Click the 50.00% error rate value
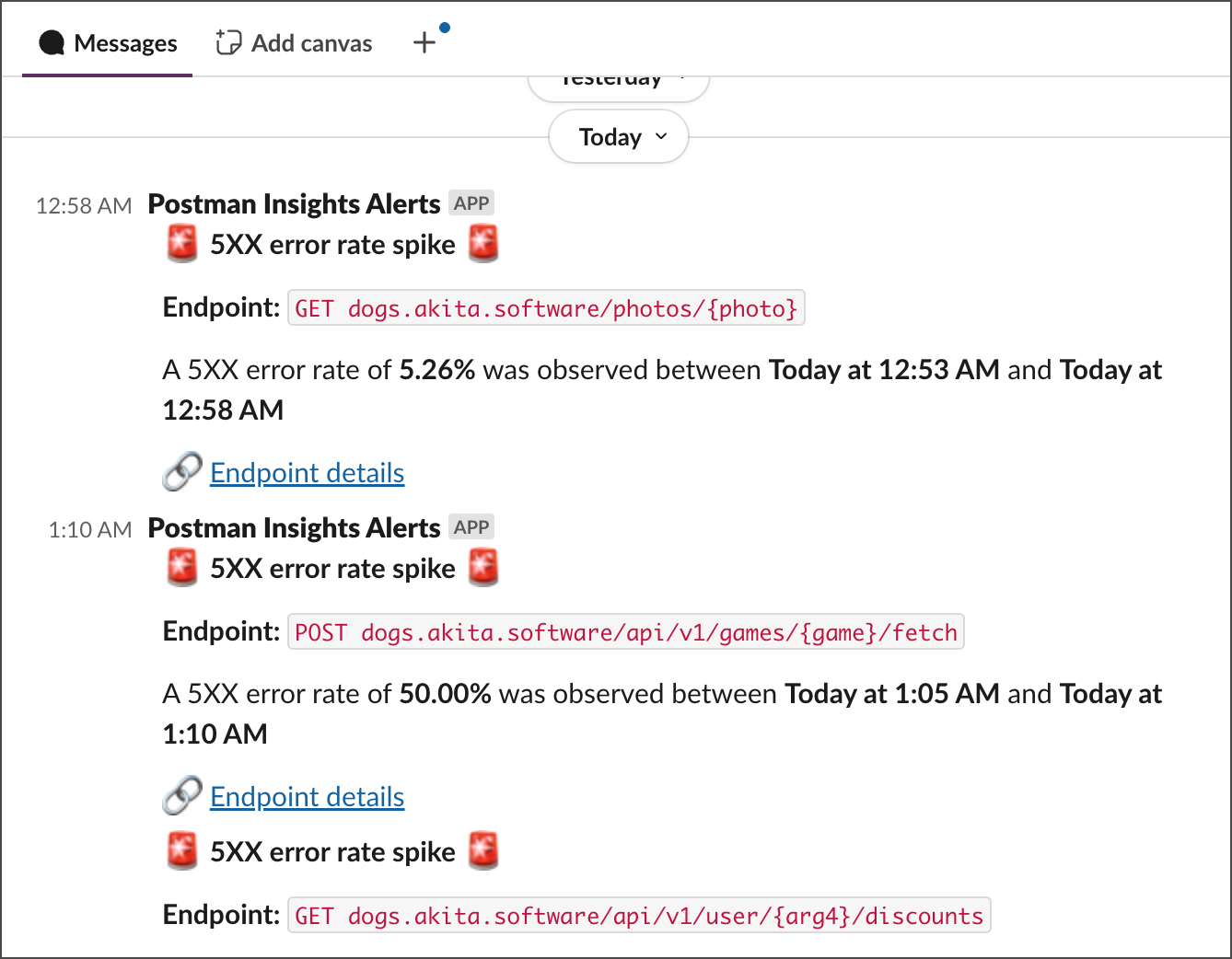 445,694
